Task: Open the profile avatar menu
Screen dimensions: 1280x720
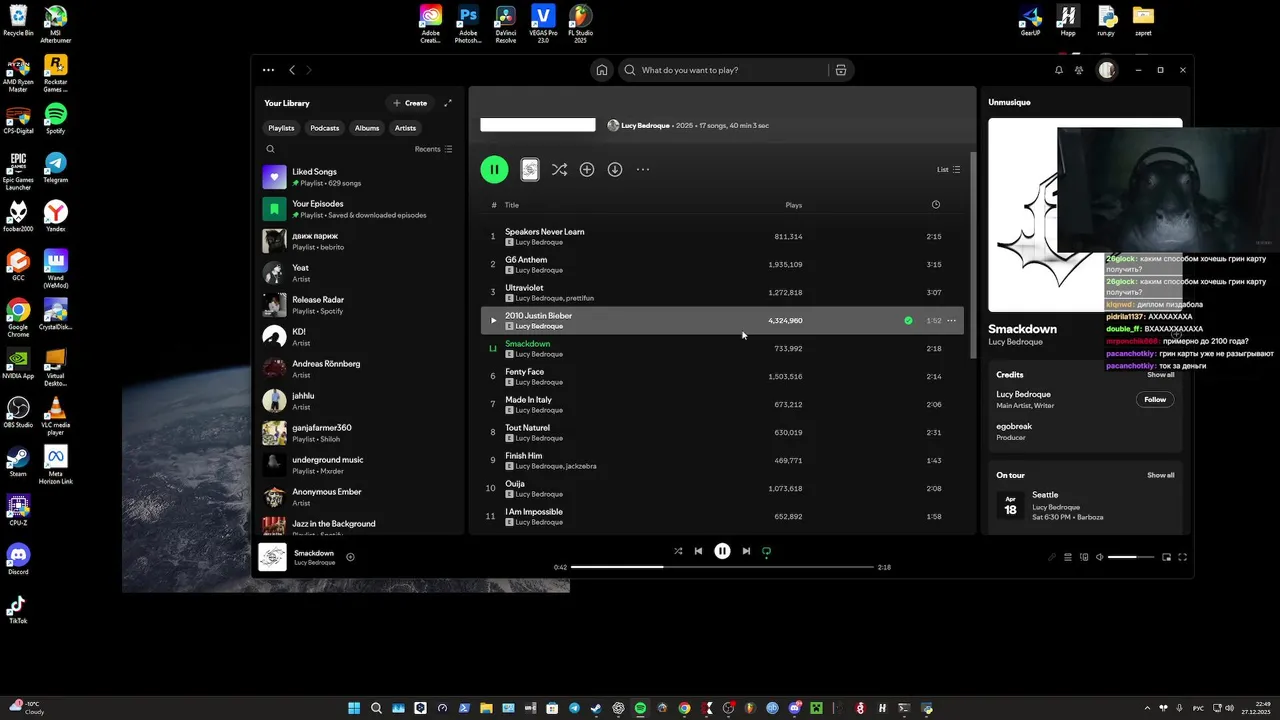Action: click(1107, 70)
